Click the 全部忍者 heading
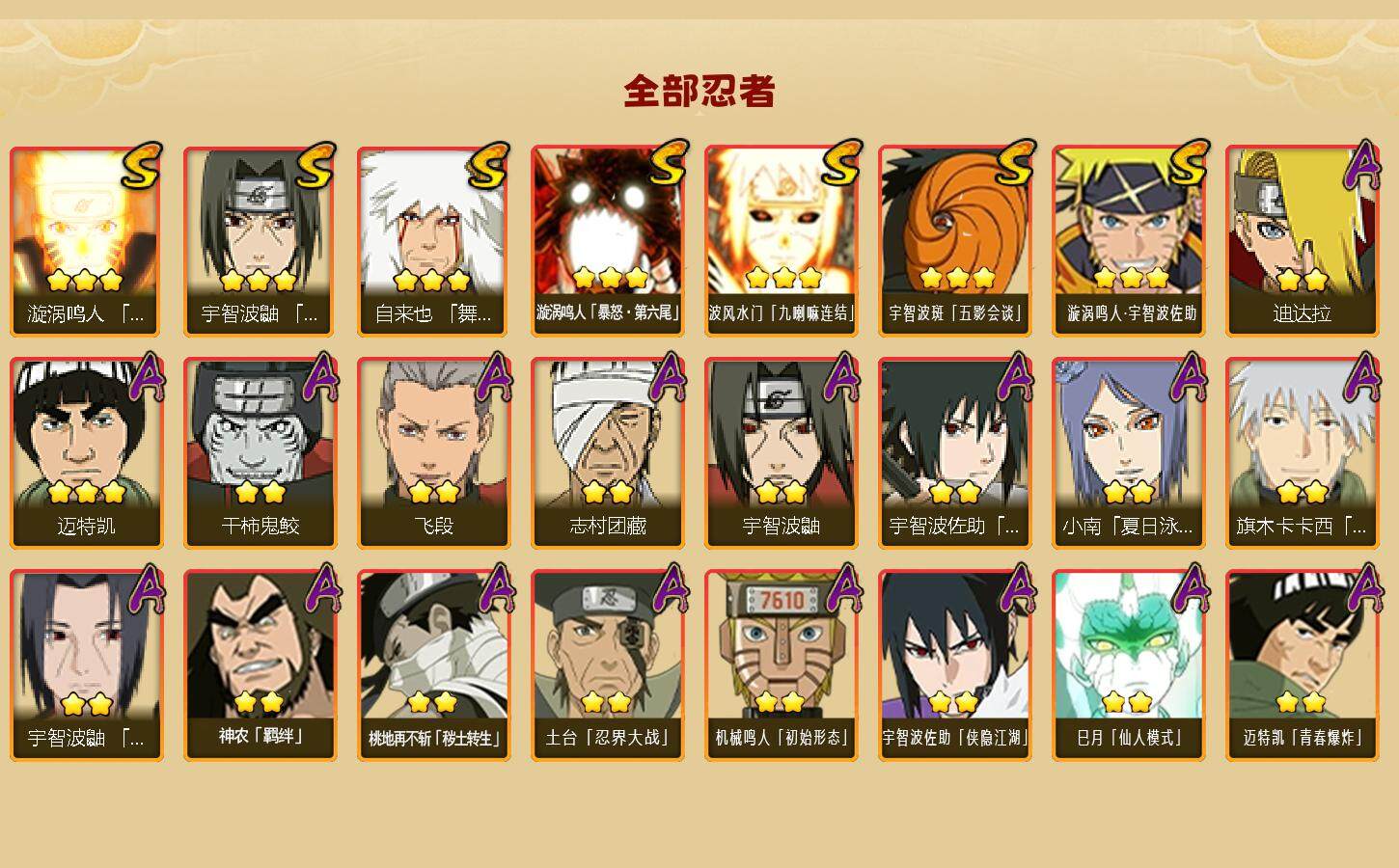 (x=699, y=91)
